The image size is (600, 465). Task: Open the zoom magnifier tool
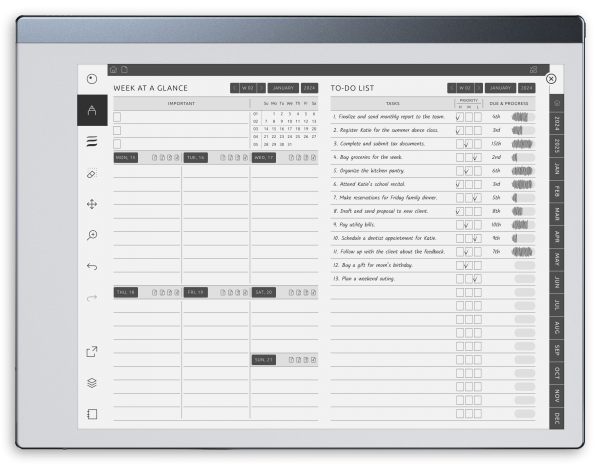[92, 235]
